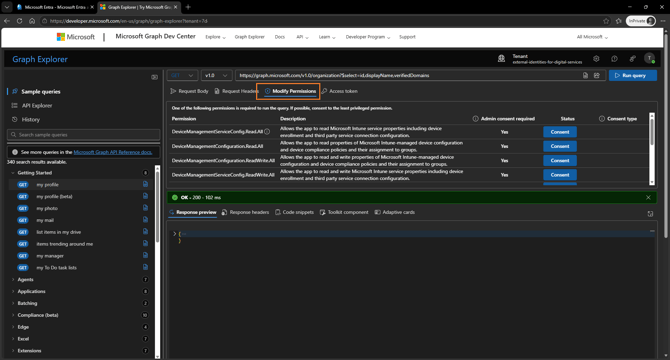Click the Search sample queries field
This screenshot has height=360, width=670.
[84, 135]
